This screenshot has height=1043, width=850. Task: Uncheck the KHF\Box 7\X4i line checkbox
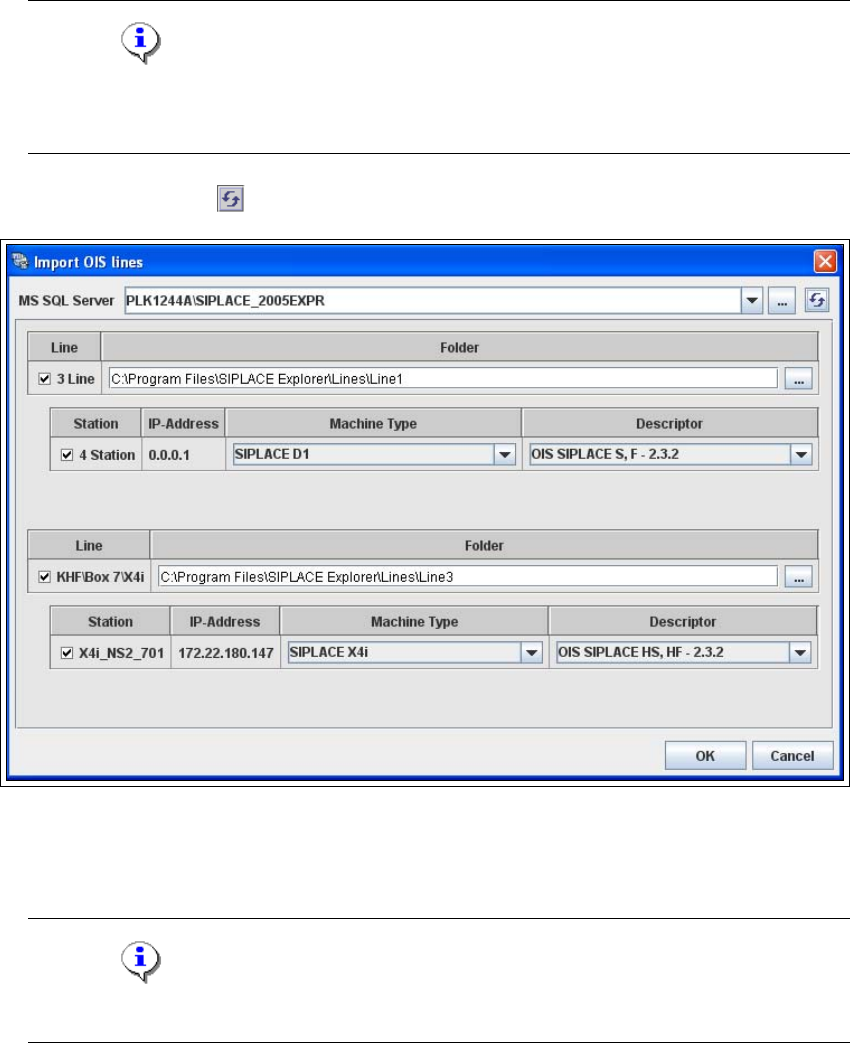click(45, 577)
